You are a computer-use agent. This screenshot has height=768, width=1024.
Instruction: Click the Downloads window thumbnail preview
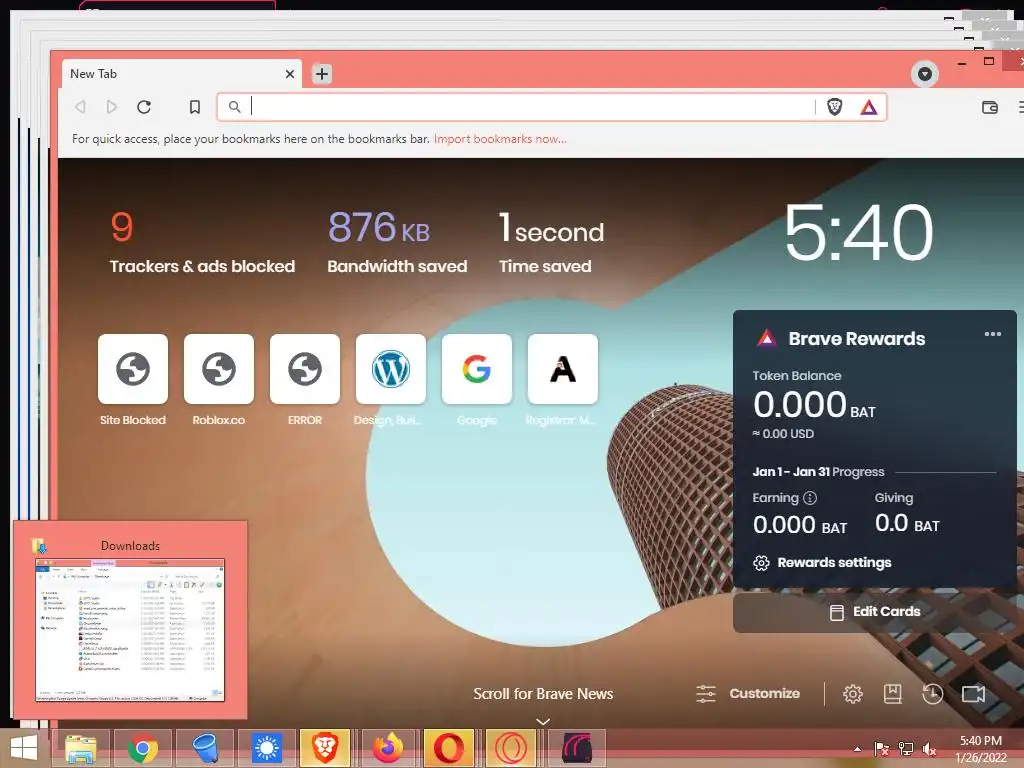(x=130, y=630)
